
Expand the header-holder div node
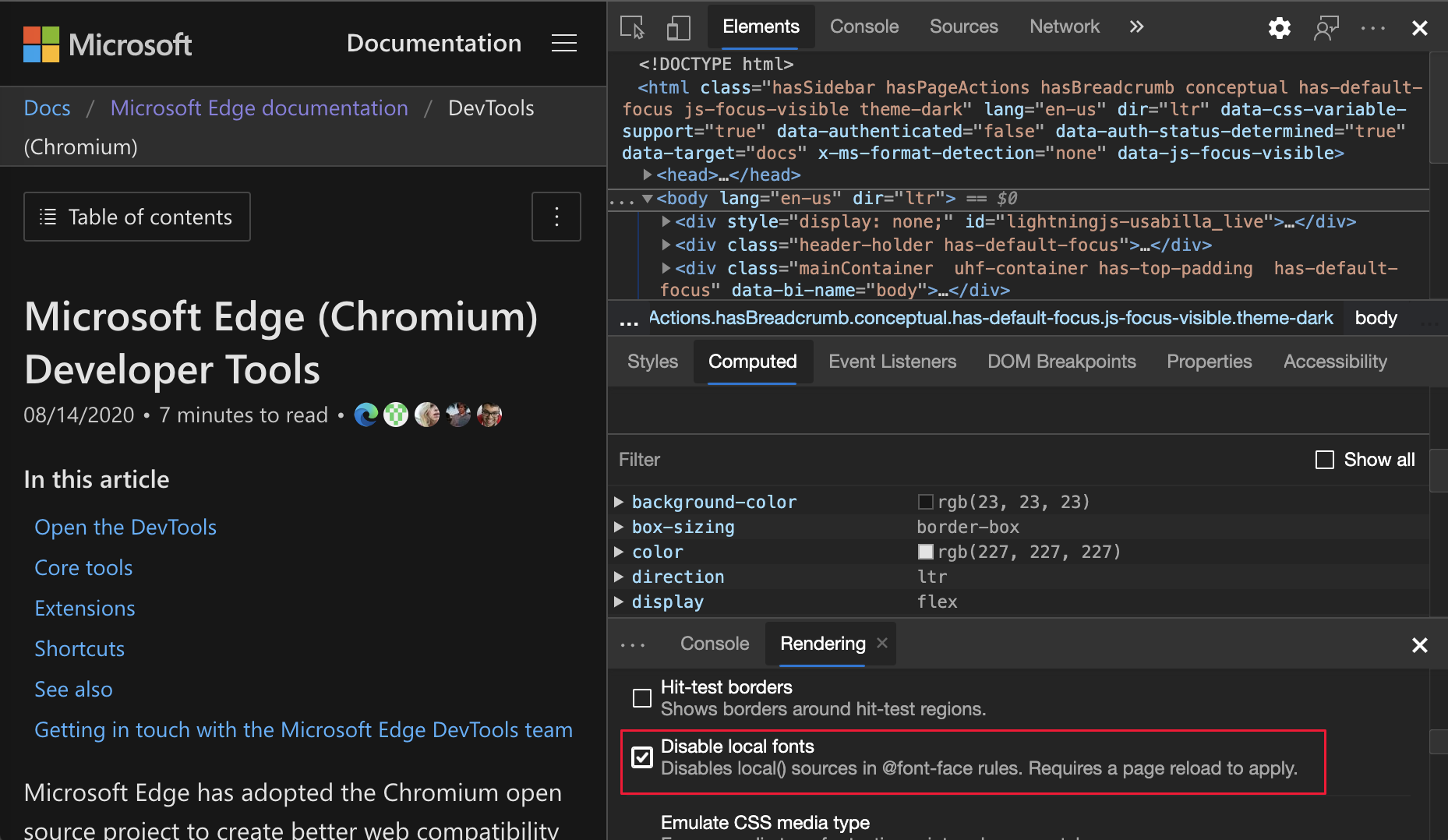(666, 245)
